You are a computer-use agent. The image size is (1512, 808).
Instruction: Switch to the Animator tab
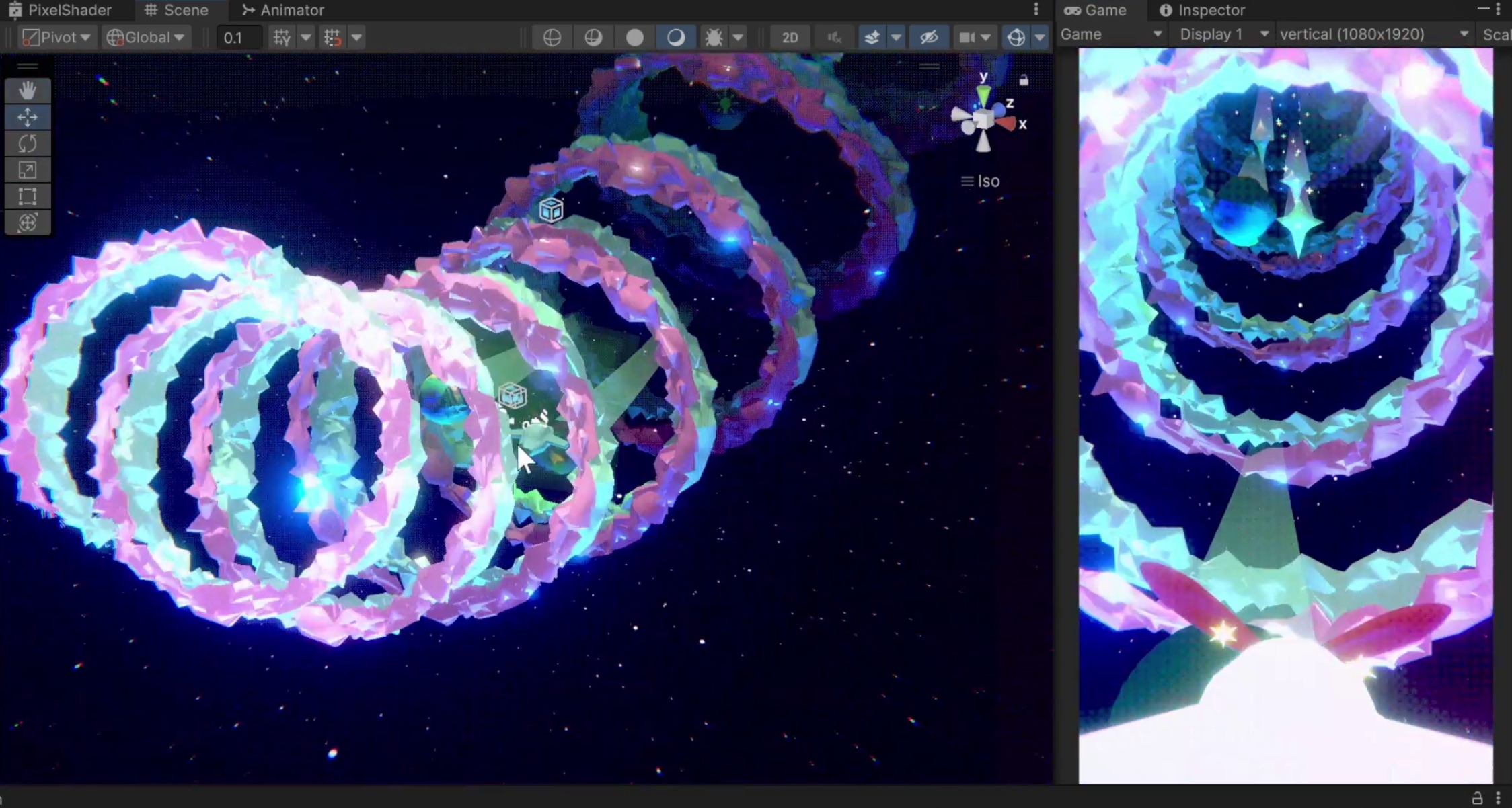click(282, 9)
